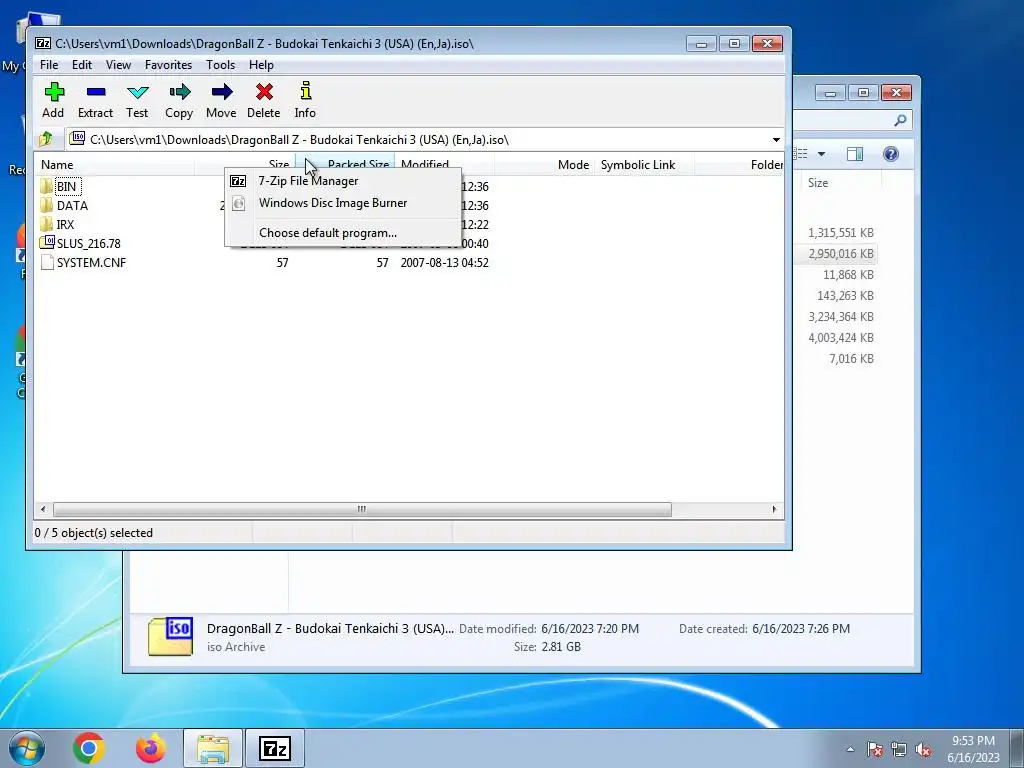The image size is (1024, 768).
Task: Choose Windows Disc Image Burner entry
Action: pyautogui.click(x=343, y=203)
